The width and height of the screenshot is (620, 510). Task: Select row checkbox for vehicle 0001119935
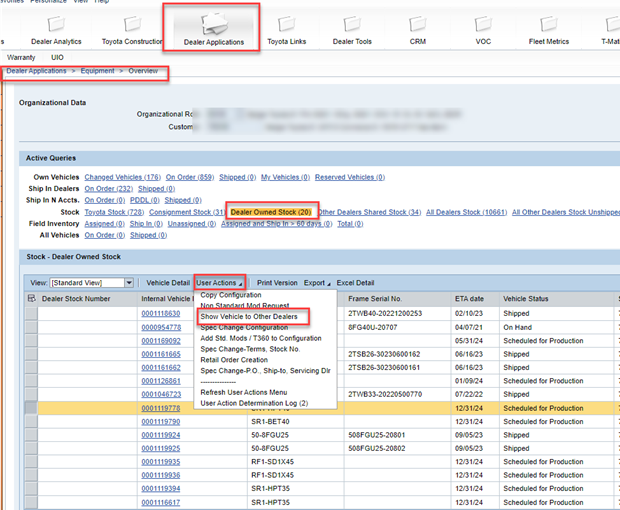click(31, 462)
